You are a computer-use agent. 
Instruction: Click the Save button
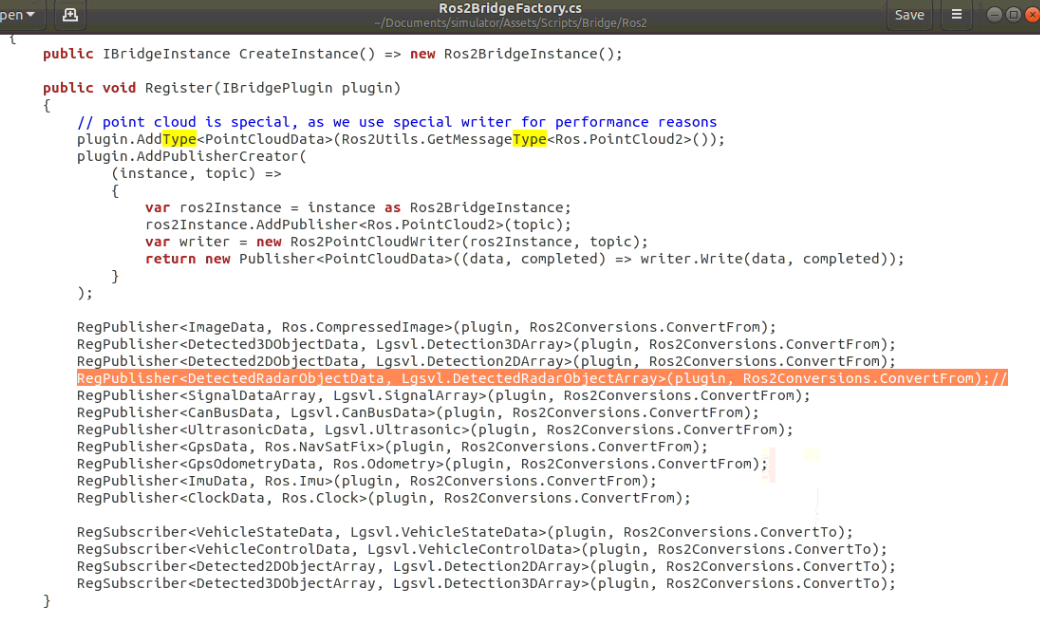point(909,15)
